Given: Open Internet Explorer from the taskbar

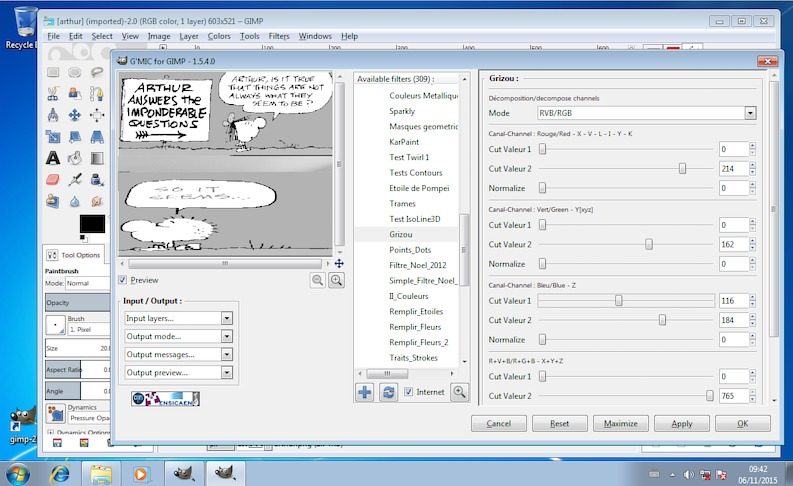Looking at the screenshot, I should pos(60,474).
